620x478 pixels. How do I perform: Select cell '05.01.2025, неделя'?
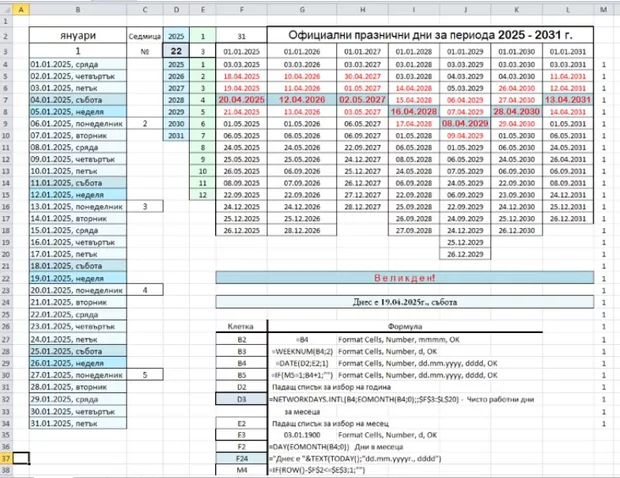pos(78,111)
